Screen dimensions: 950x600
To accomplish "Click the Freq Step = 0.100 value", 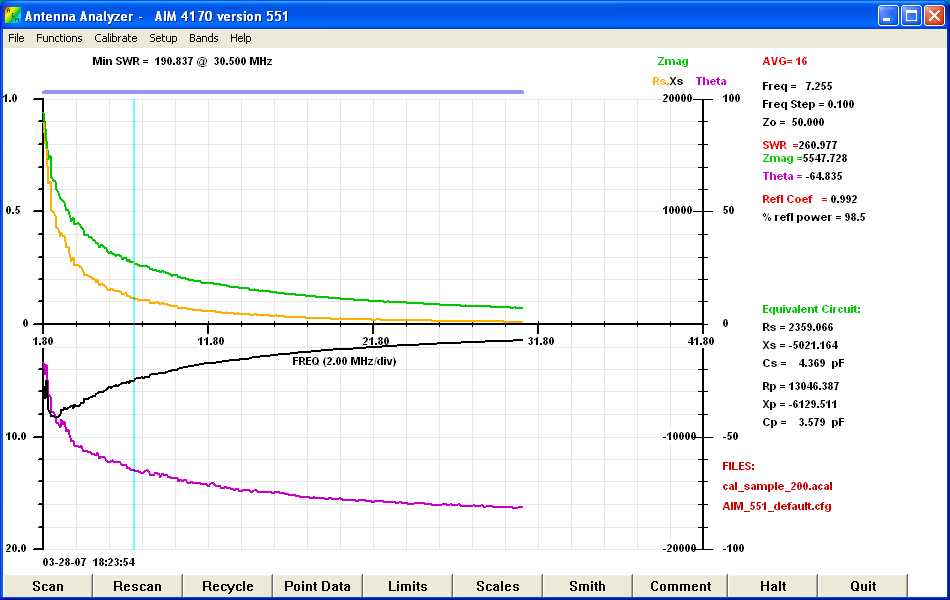I will [x=808, y=104].
